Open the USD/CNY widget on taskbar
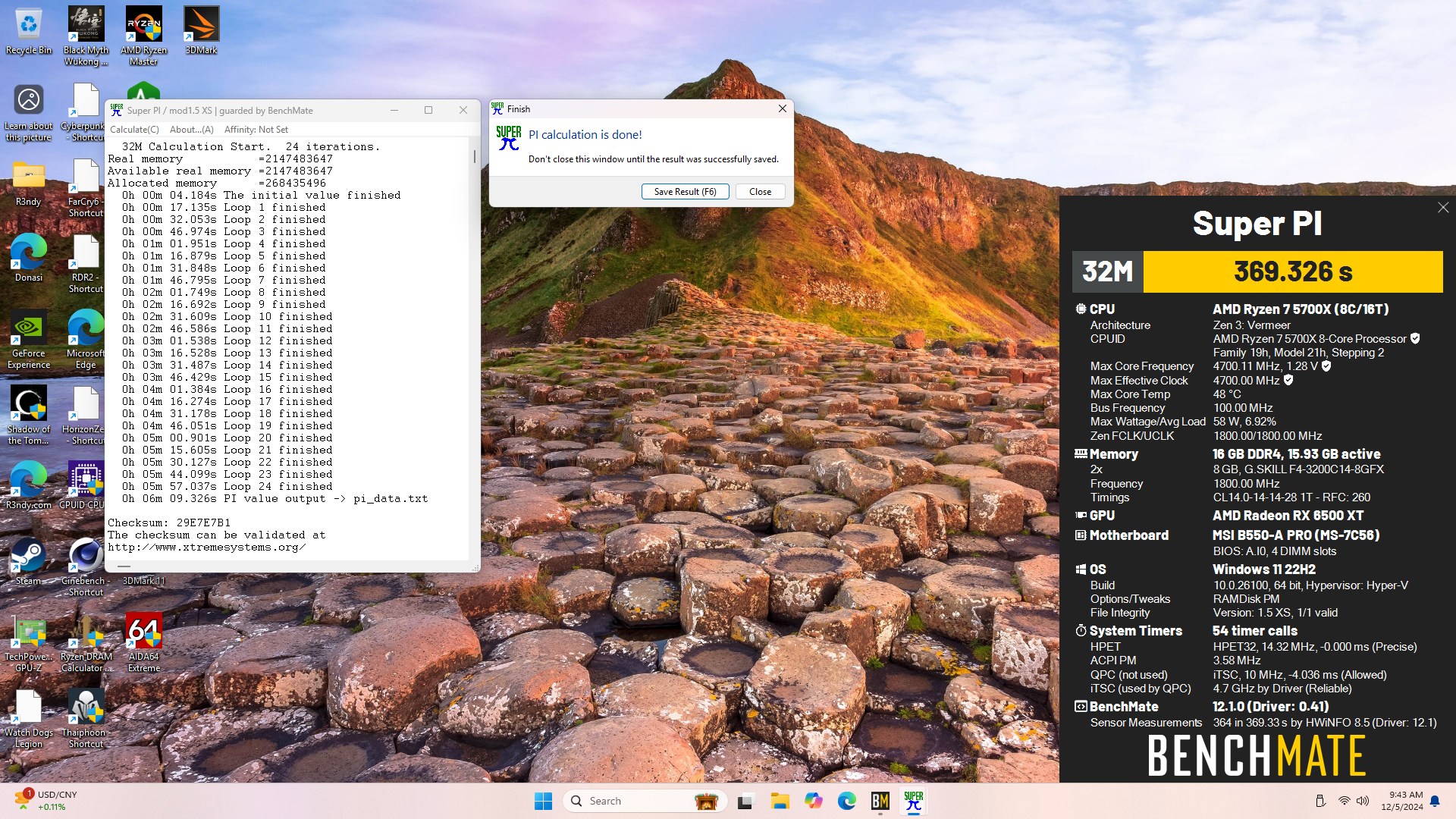This screenshot has width=1456, height=819. tap(47, 801)
